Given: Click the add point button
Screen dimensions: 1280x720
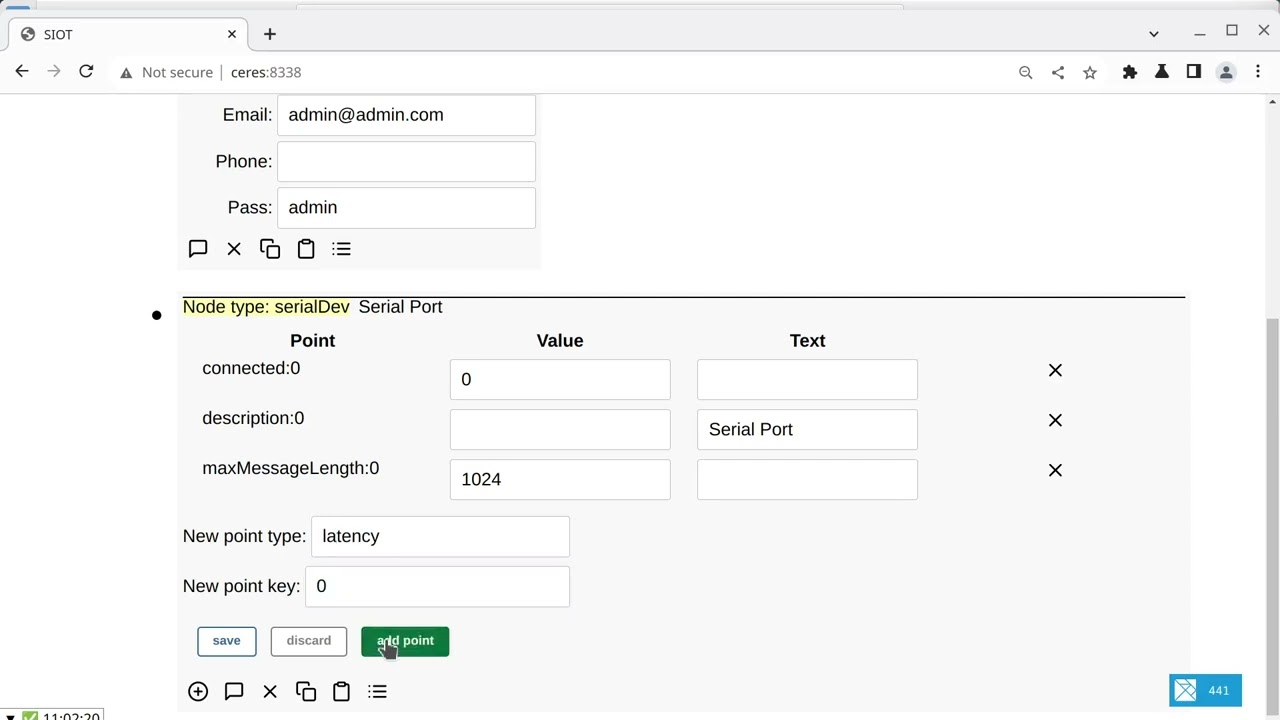Looking at the screenshot, I should [405, 641].
